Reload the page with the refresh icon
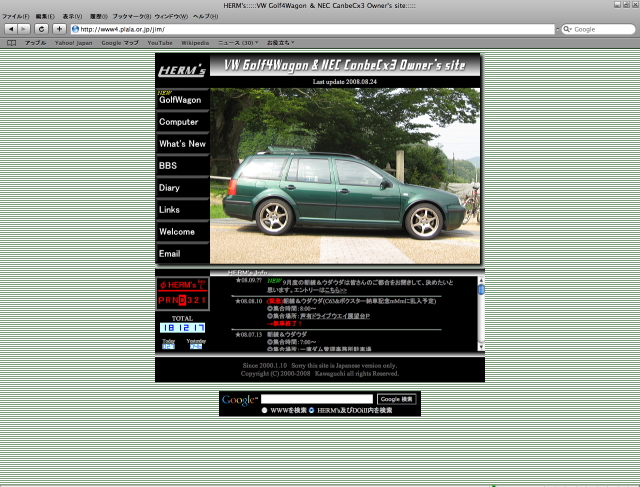The height and width of the screenshot is (487, 640). point(41,29)
